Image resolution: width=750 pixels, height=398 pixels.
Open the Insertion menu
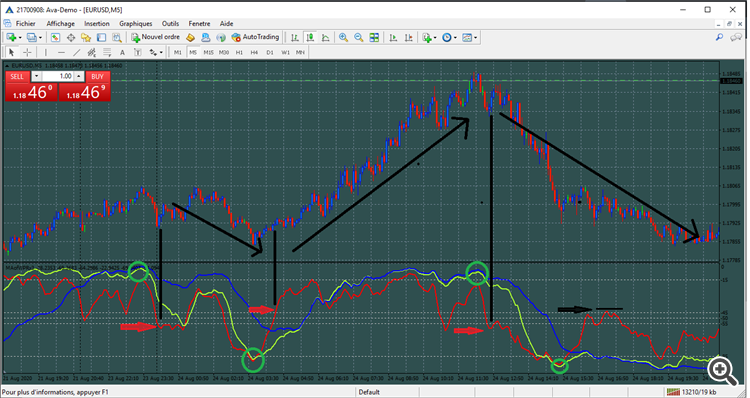[97, 23]
